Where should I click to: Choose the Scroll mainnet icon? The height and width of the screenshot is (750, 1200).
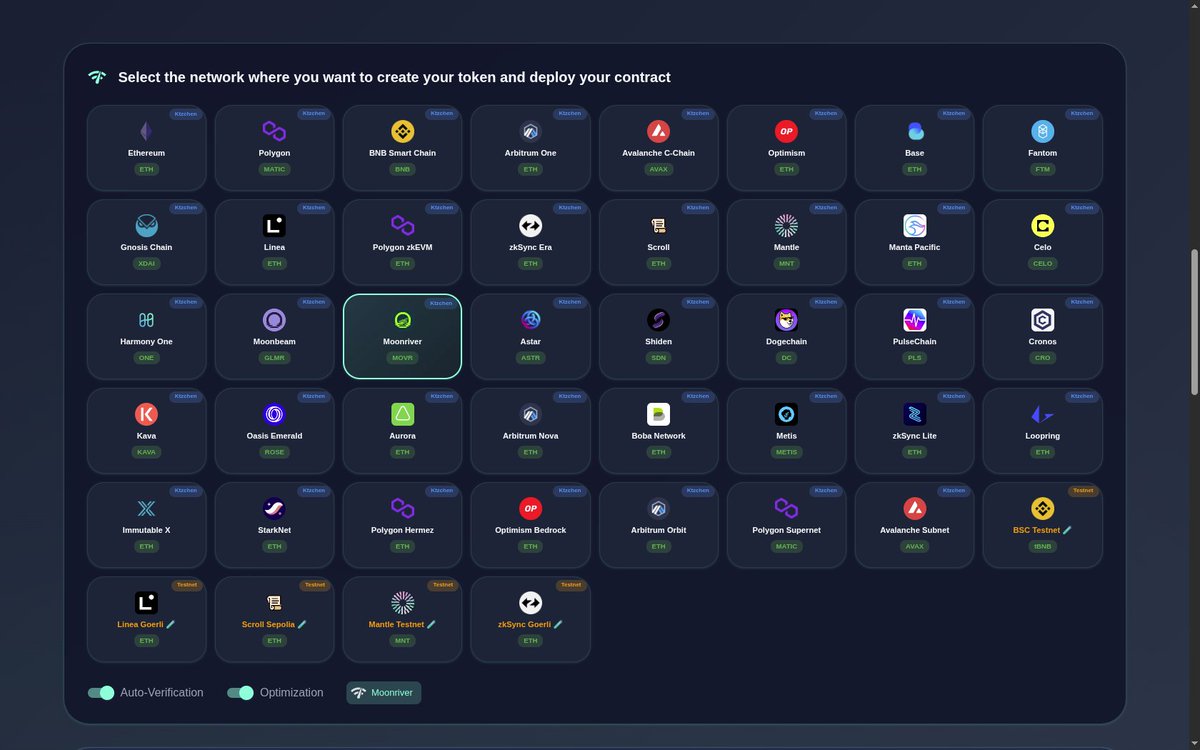coord(658,225)
